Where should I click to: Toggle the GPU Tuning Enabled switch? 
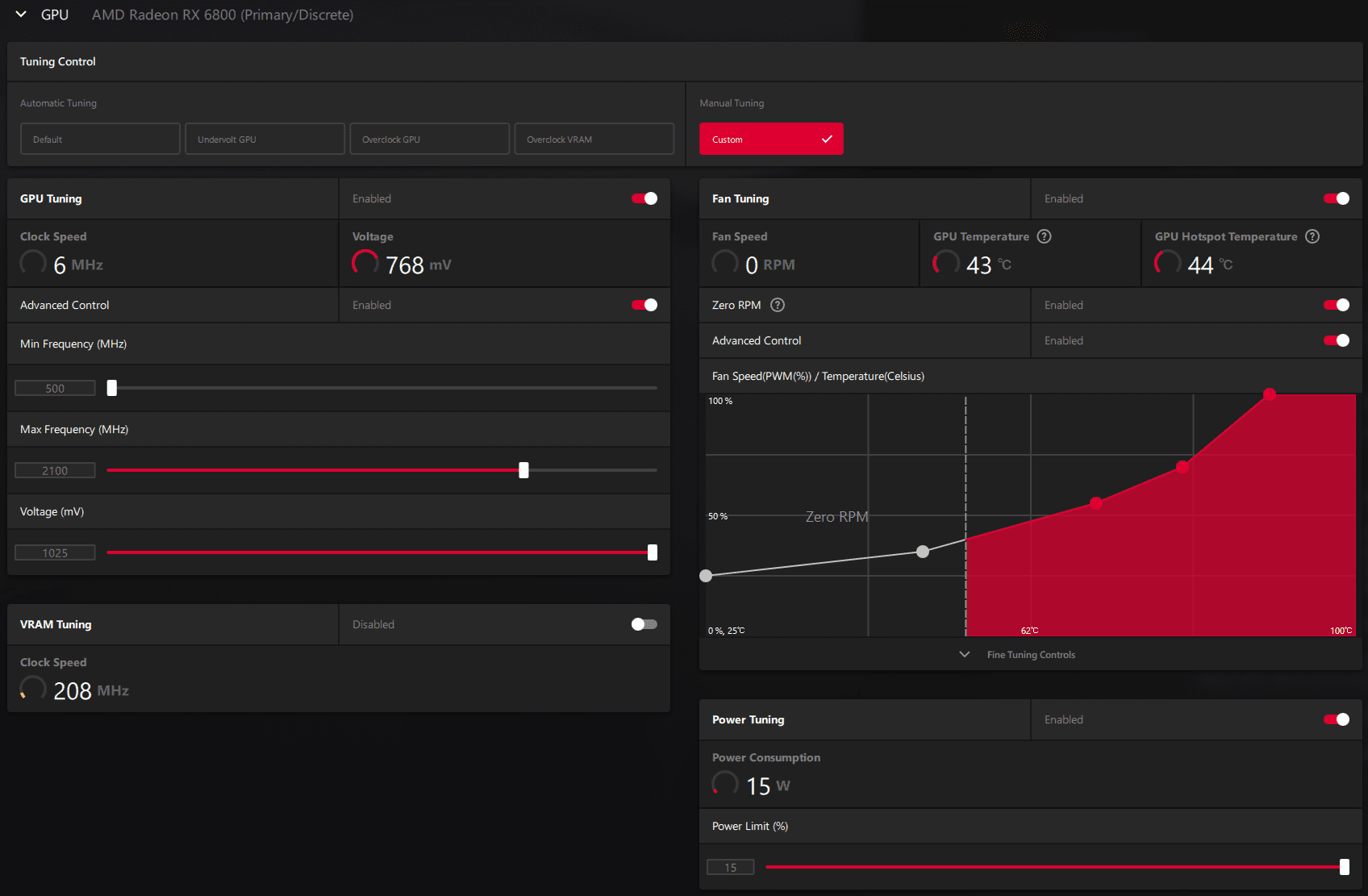644,198
